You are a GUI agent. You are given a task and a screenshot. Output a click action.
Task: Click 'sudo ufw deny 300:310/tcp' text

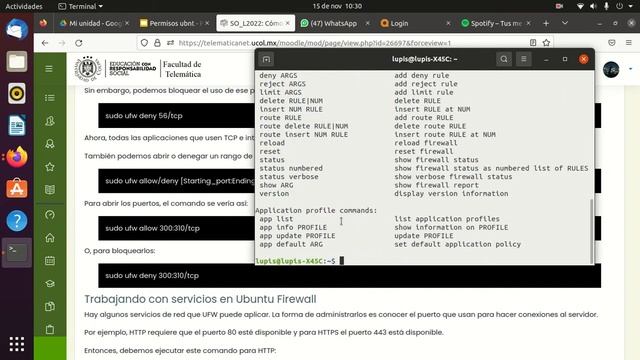tap(152, 276)
